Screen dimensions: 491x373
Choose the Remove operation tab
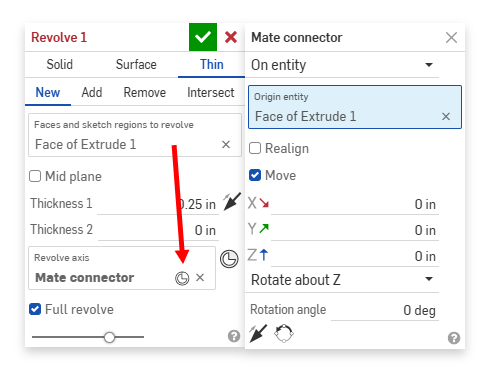point(145,92)
